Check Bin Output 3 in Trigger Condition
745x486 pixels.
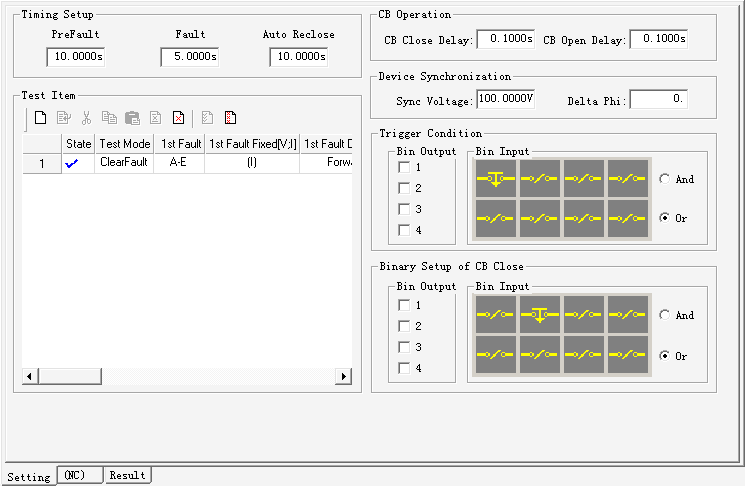(x=404, y=209)
